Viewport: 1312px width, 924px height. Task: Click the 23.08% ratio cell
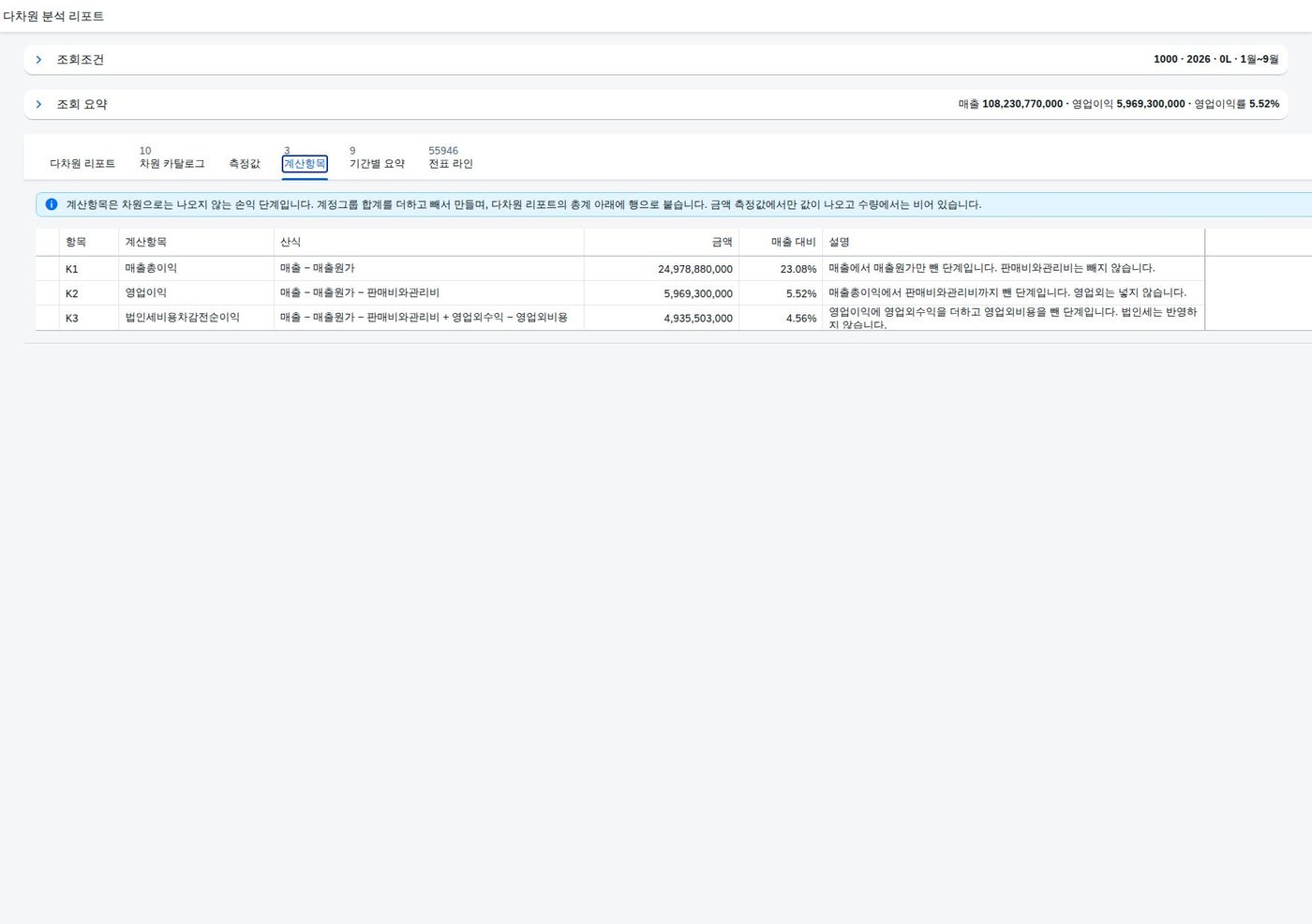point(798,269)
